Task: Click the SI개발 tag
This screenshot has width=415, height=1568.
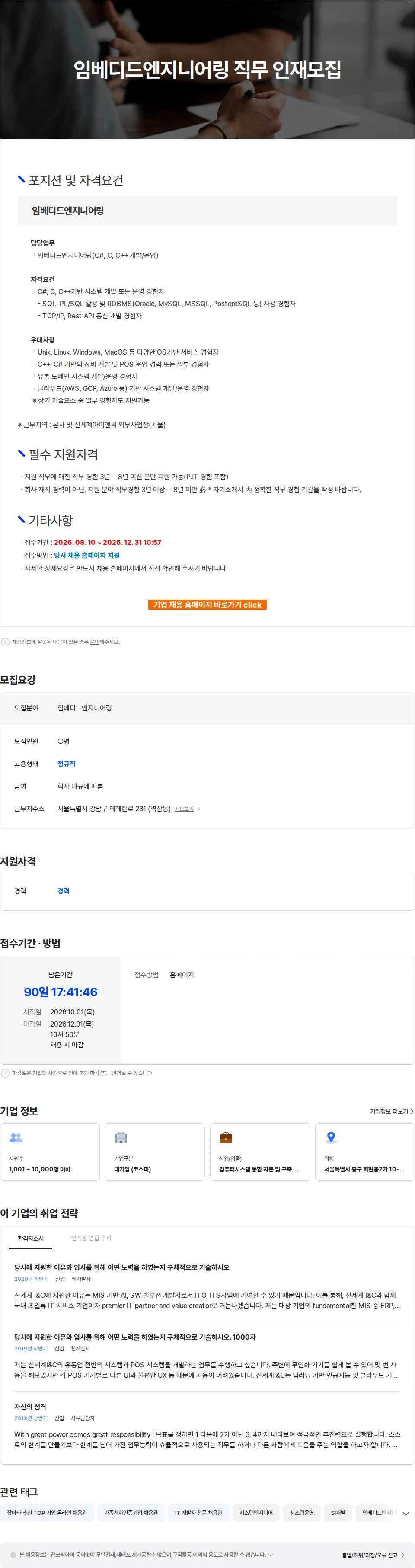Action: tap(338, 1513)
